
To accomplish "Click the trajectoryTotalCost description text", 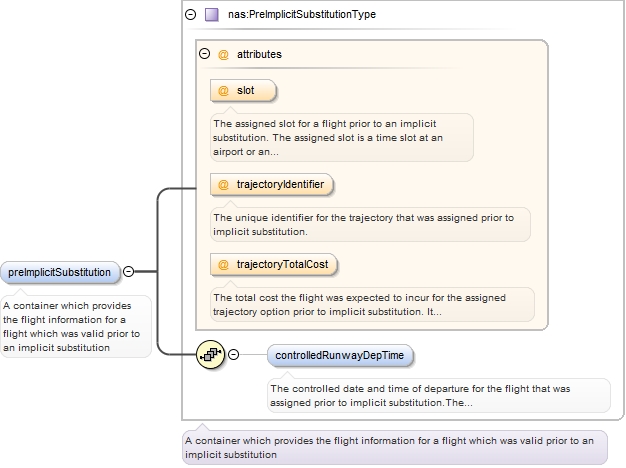I will (372, 304).
